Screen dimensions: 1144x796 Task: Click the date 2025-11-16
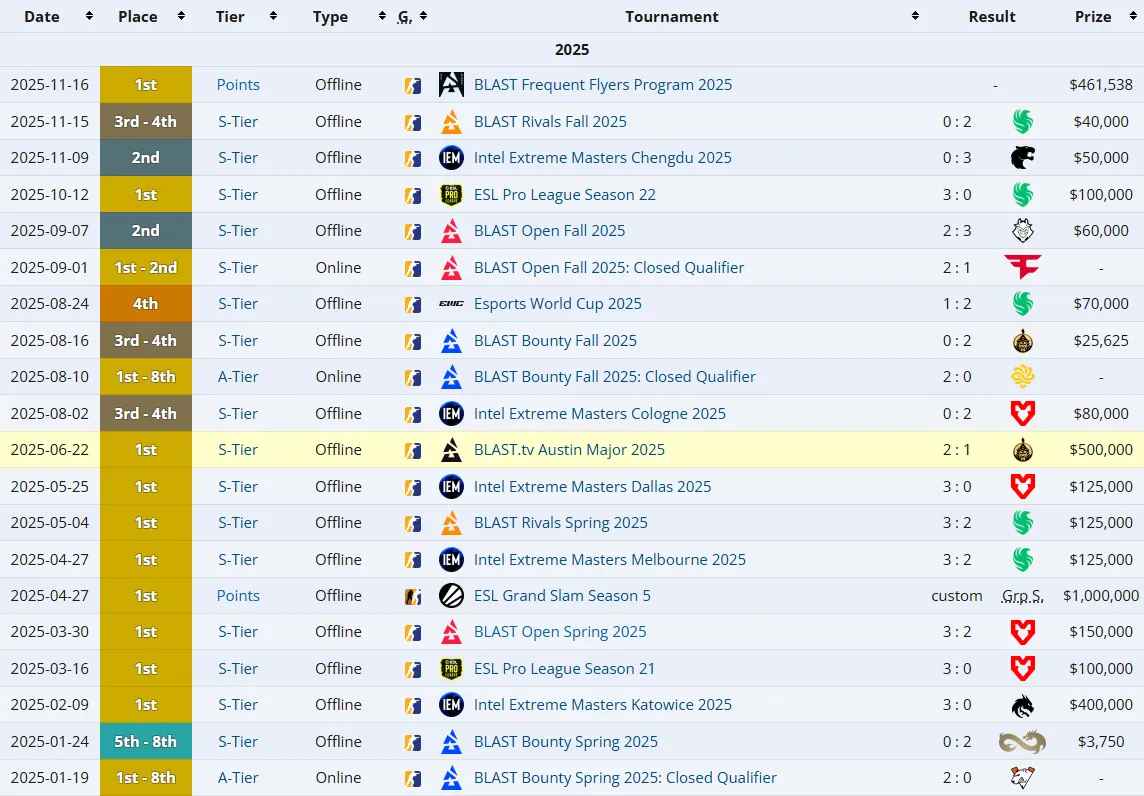pyautogui.click(x=50, y=85)
